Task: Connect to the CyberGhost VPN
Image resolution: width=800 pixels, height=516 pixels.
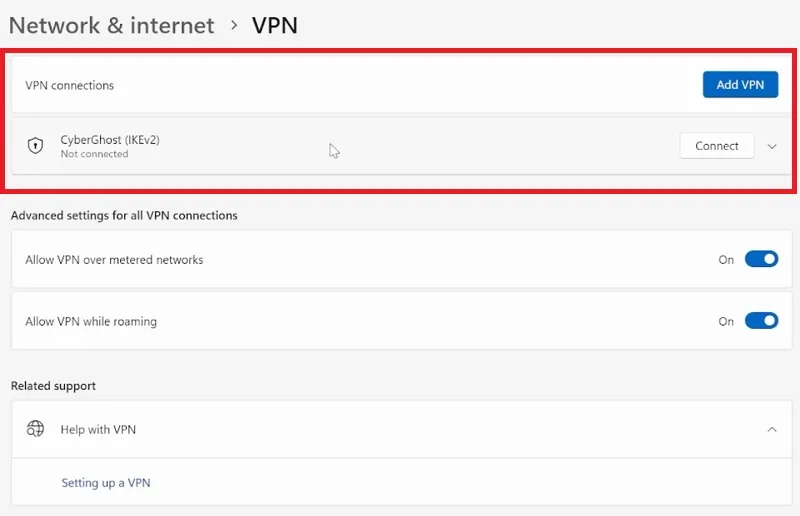Action: tap(716, 146)
